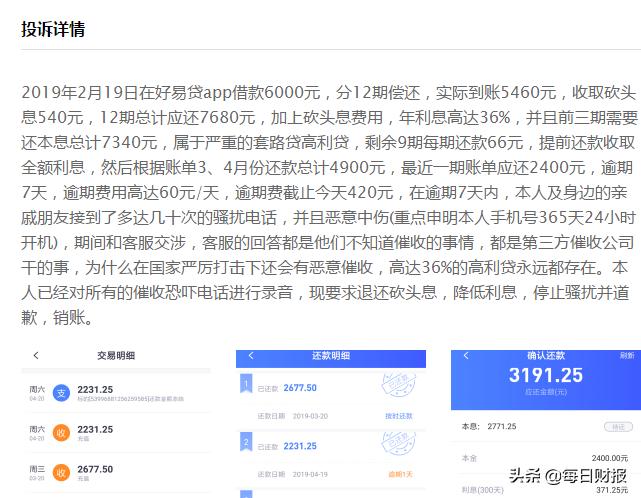The width and height of the screenshot is (641, 498).
Task: Tap 刷新 on 确认还款 screen
Action: (x=627, y=355)
